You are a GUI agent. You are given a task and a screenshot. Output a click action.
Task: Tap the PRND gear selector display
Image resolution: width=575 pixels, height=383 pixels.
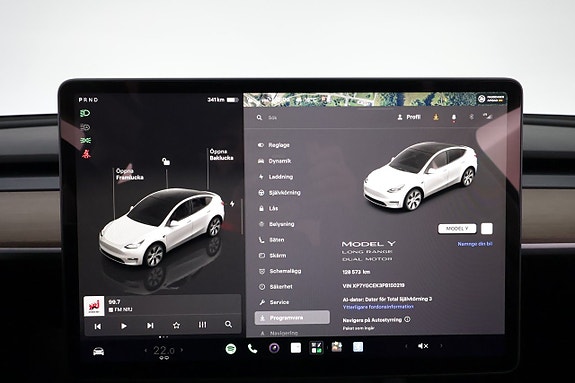(88, 100)
